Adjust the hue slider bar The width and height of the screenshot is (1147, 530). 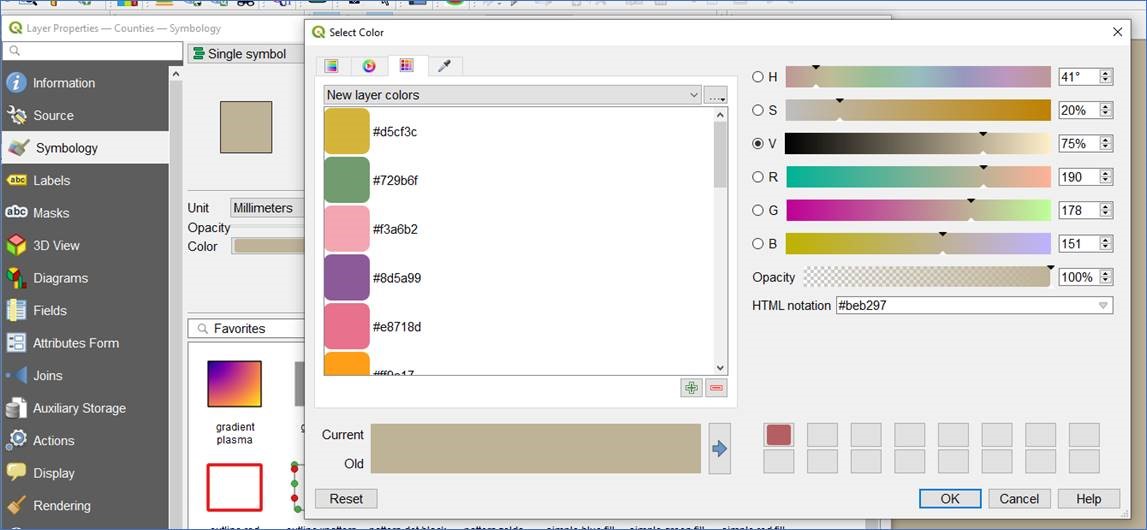coord(918,77)
